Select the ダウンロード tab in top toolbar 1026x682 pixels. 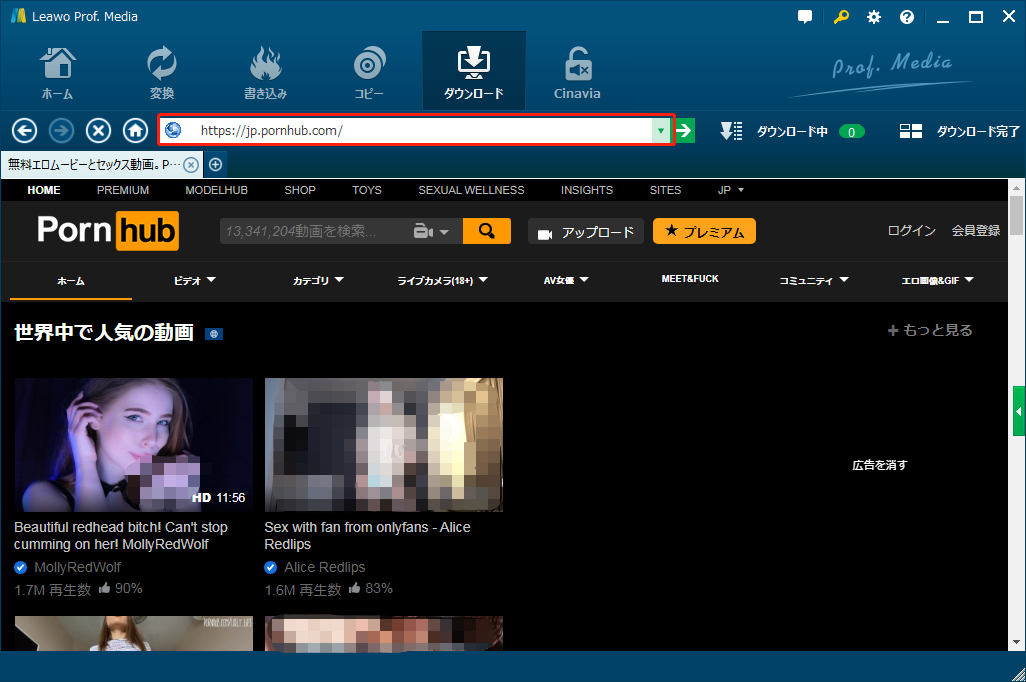(473, 73)
